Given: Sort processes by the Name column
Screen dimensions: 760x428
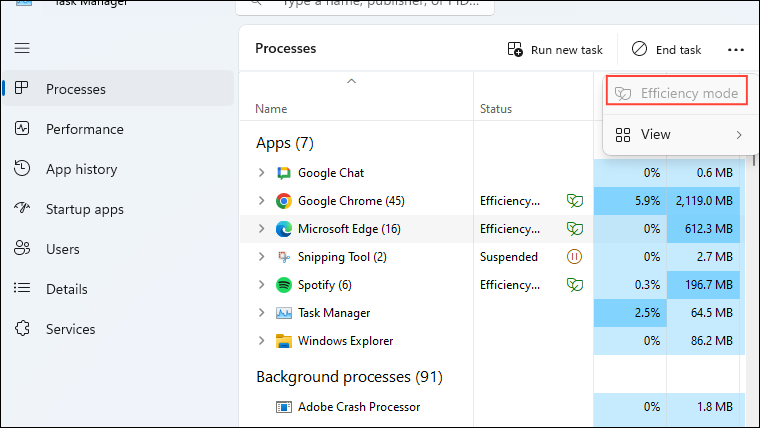Looking at the screenshot, I should tap(271, 108).
